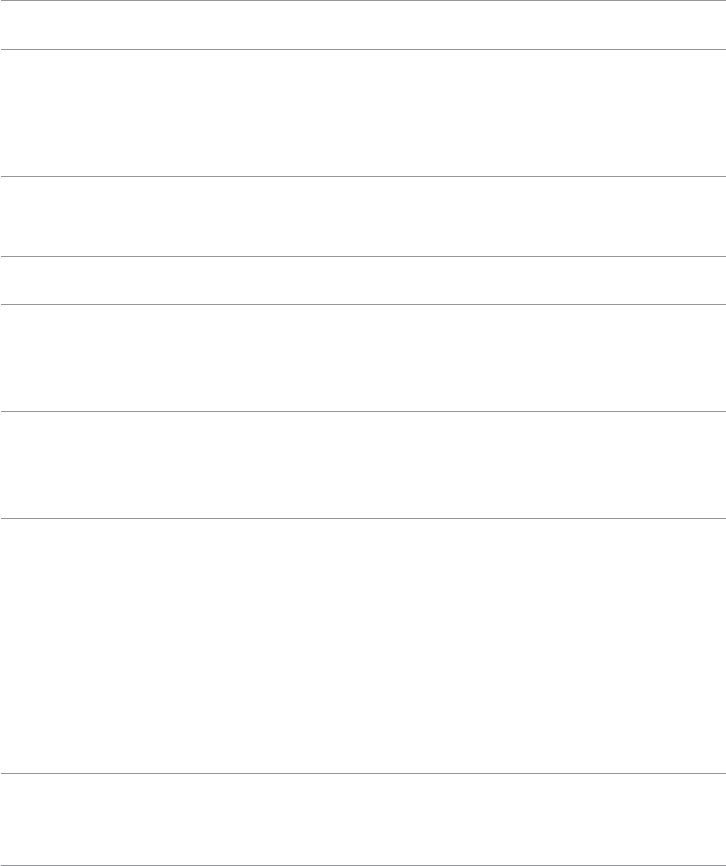Image resolution: width=726 pixels, height=866 pixels.
Task: Click the fourth horizontal separator line
Action: [x=363, y=257]
